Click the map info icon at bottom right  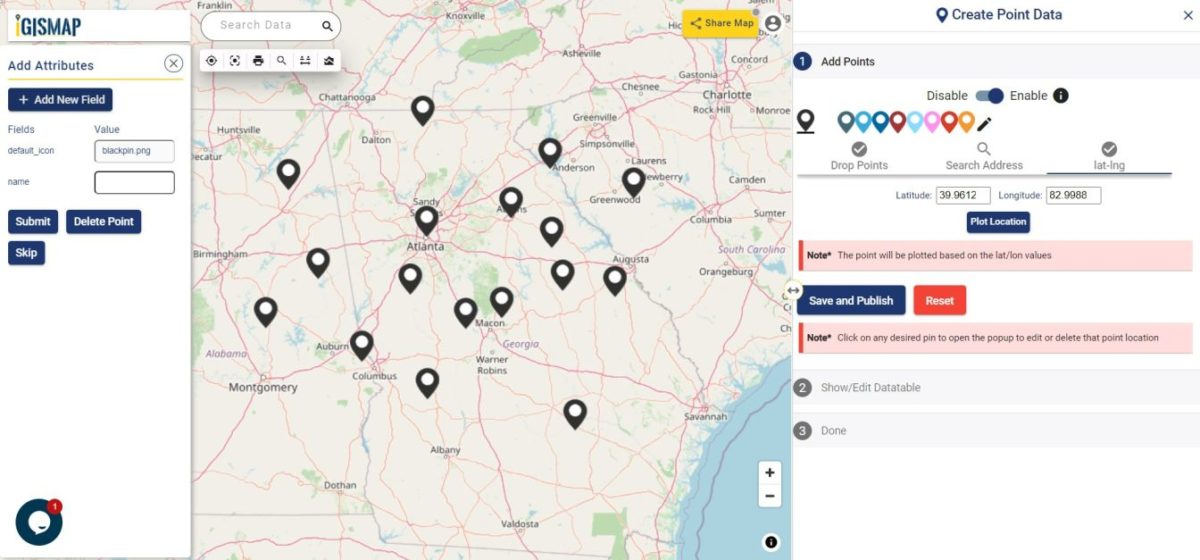tap(771, 542)
